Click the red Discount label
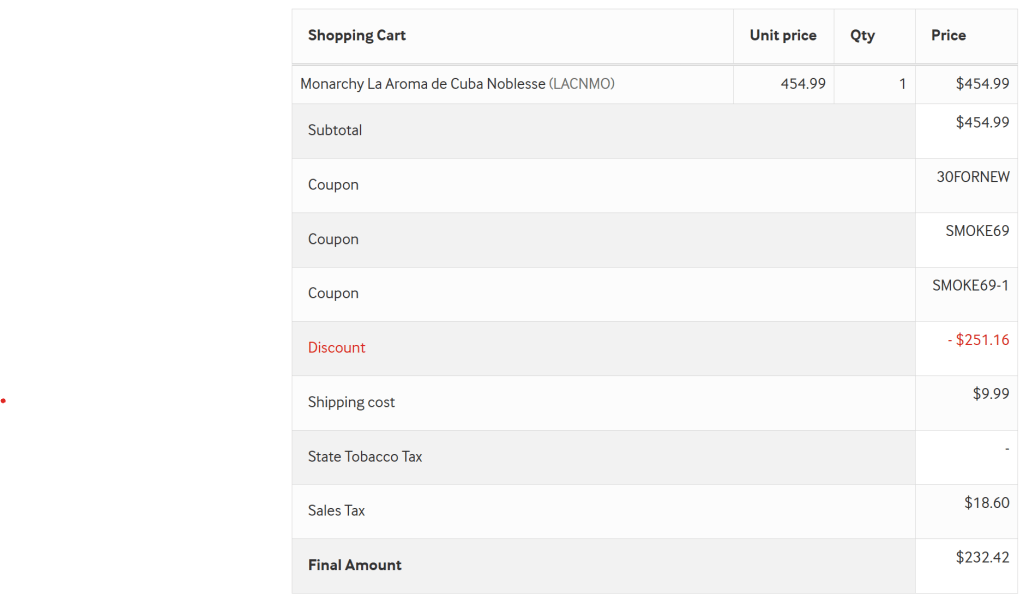The height and width of the screenshot is (605, 1023). [x=337, y=348]
